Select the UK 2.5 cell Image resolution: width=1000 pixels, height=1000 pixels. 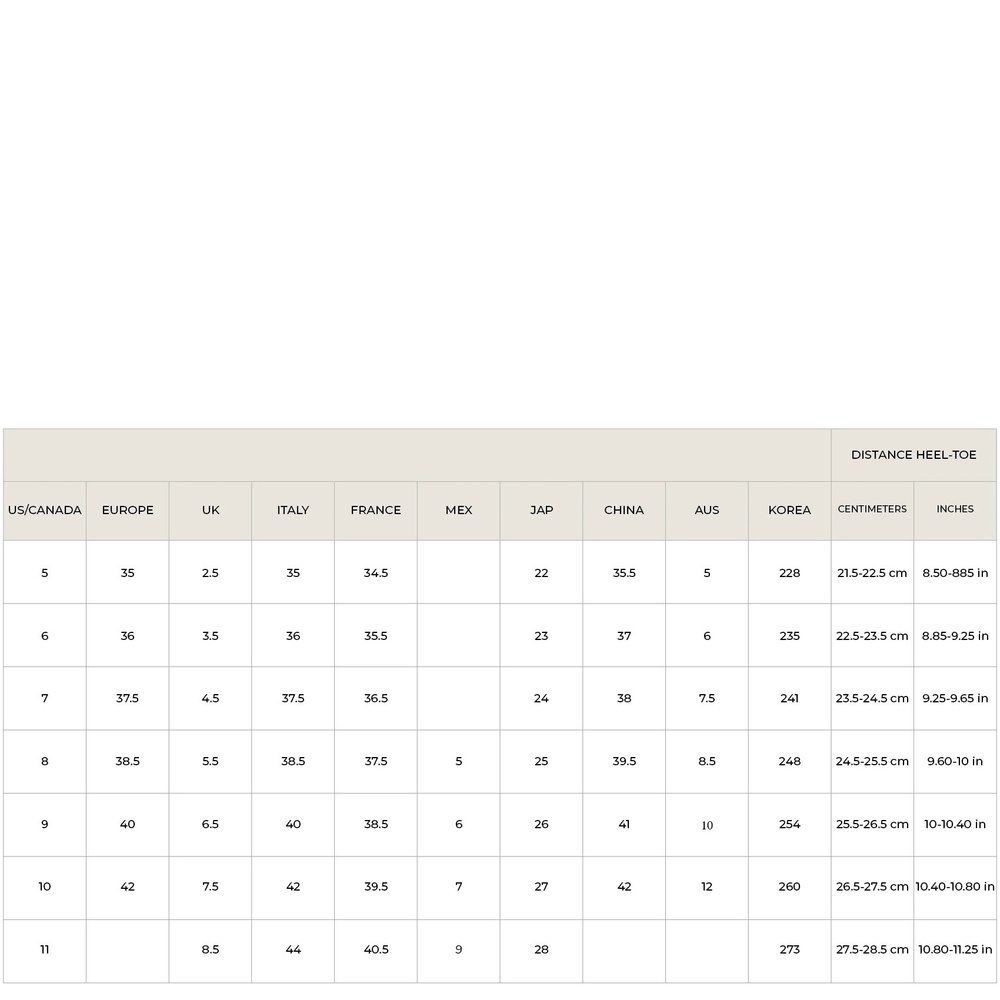pos(210,573)
